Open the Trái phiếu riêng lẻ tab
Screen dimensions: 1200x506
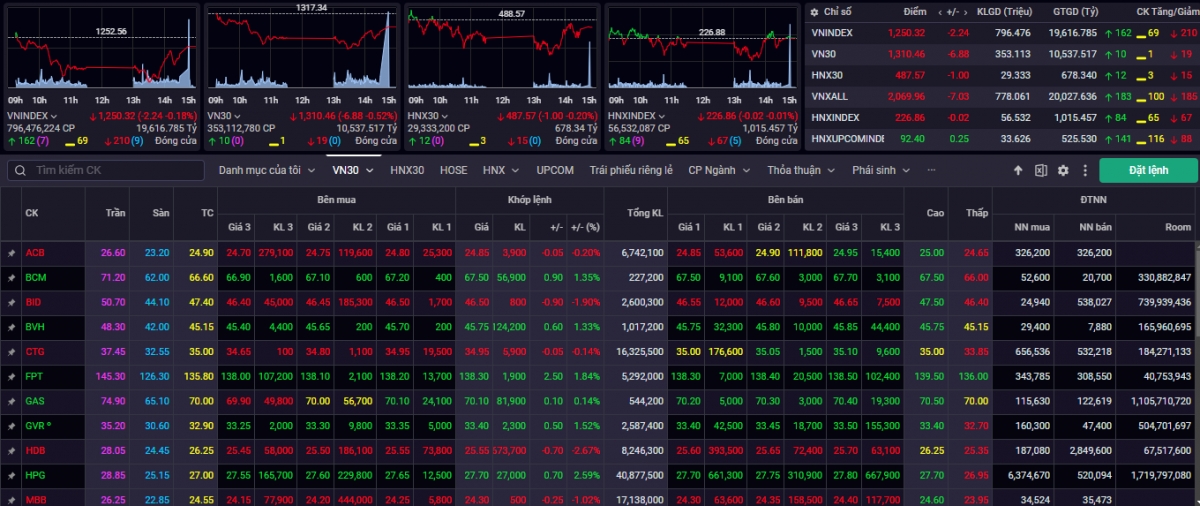630,170
